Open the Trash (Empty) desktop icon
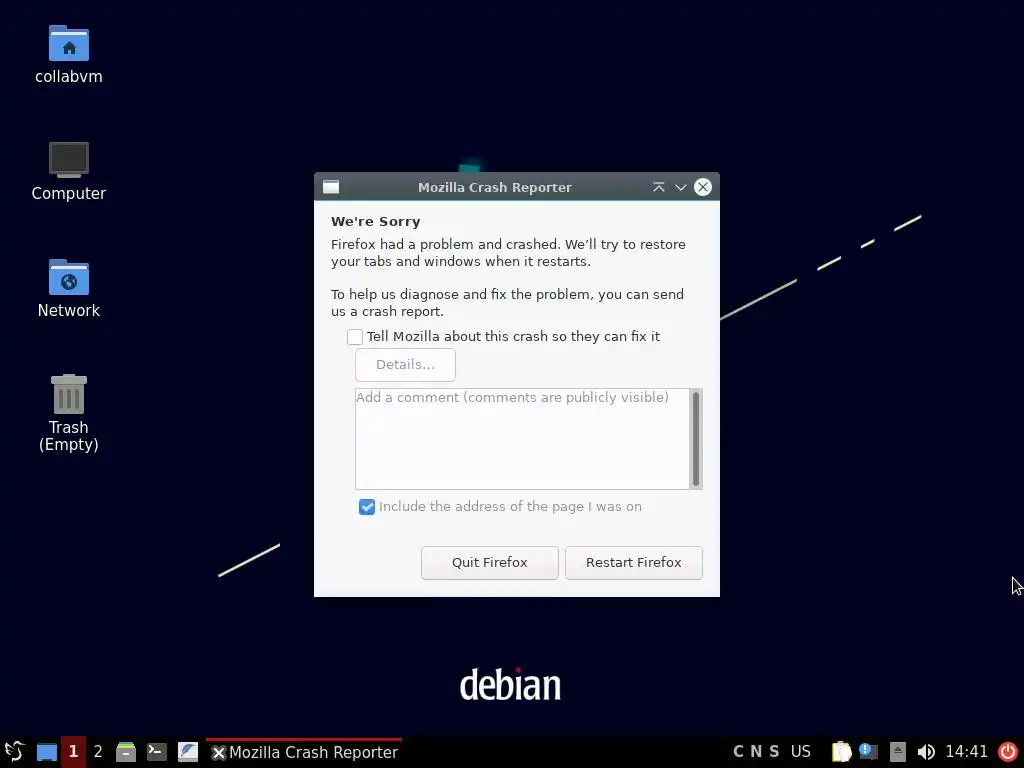Viewport: 1024px width, 768px height. 69,394
